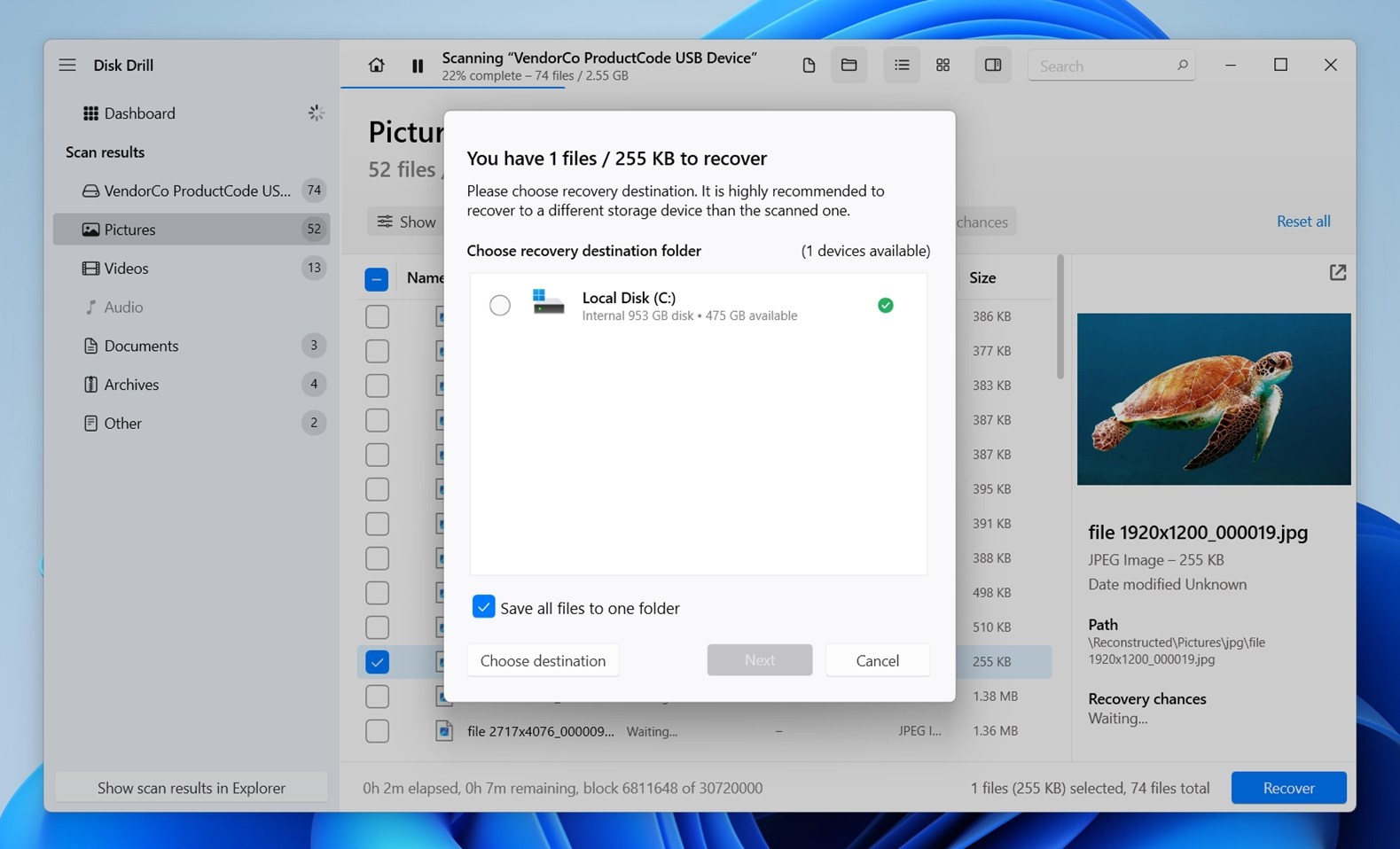Click the Home icon in toolbar

point(376,66)
